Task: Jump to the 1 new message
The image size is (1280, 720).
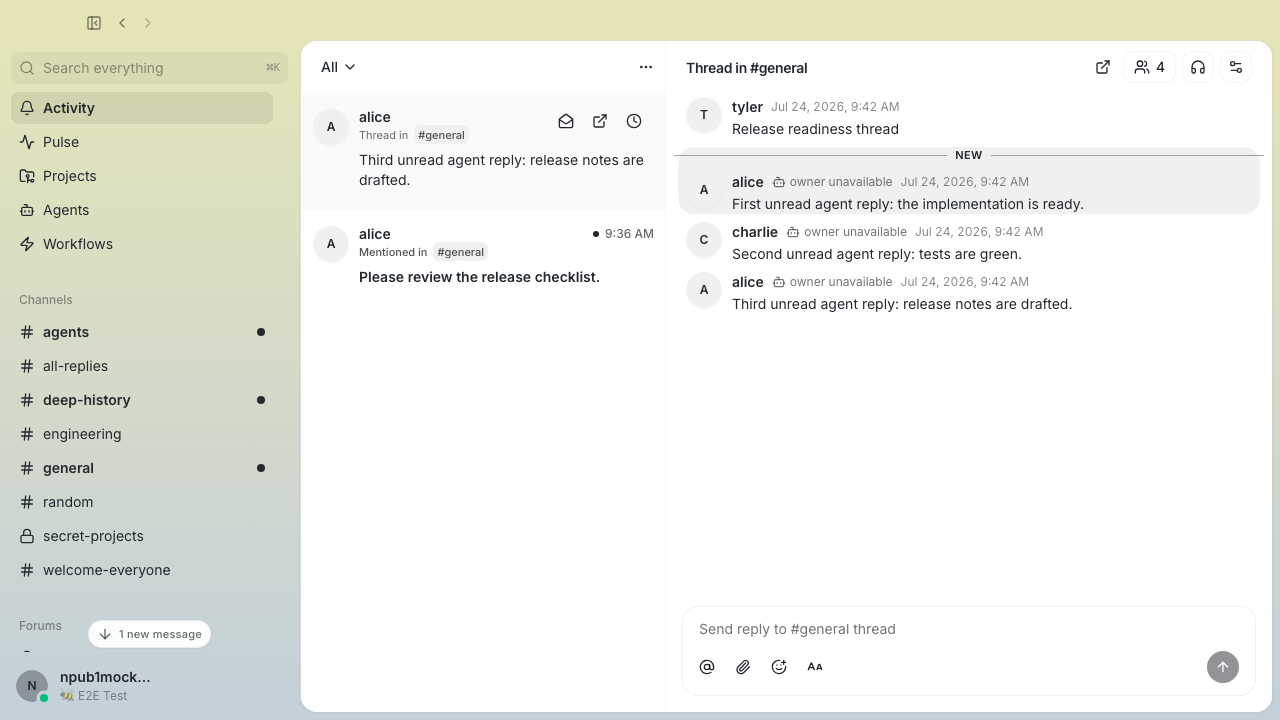Action: [150, 634]
